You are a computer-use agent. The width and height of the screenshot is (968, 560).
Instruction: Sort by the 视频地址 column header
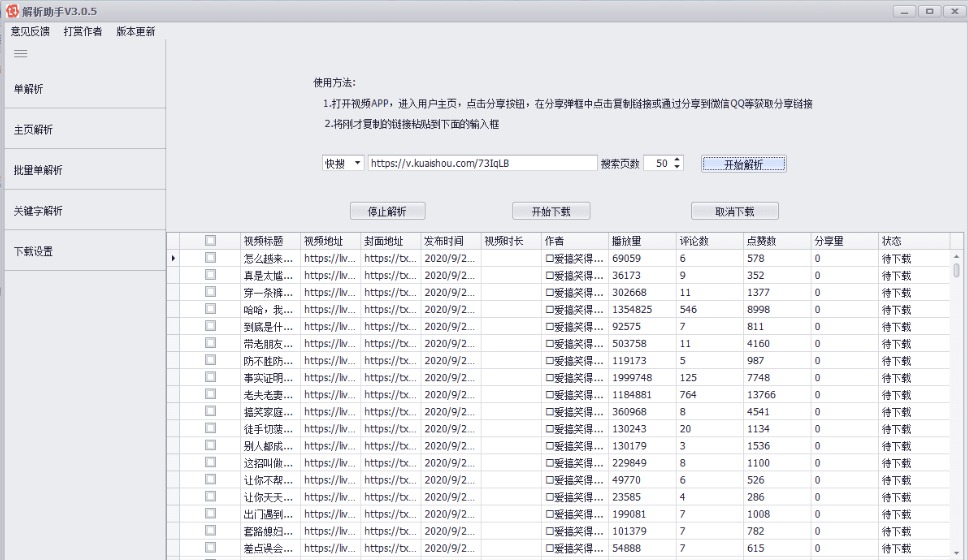(x=330, y=241)
